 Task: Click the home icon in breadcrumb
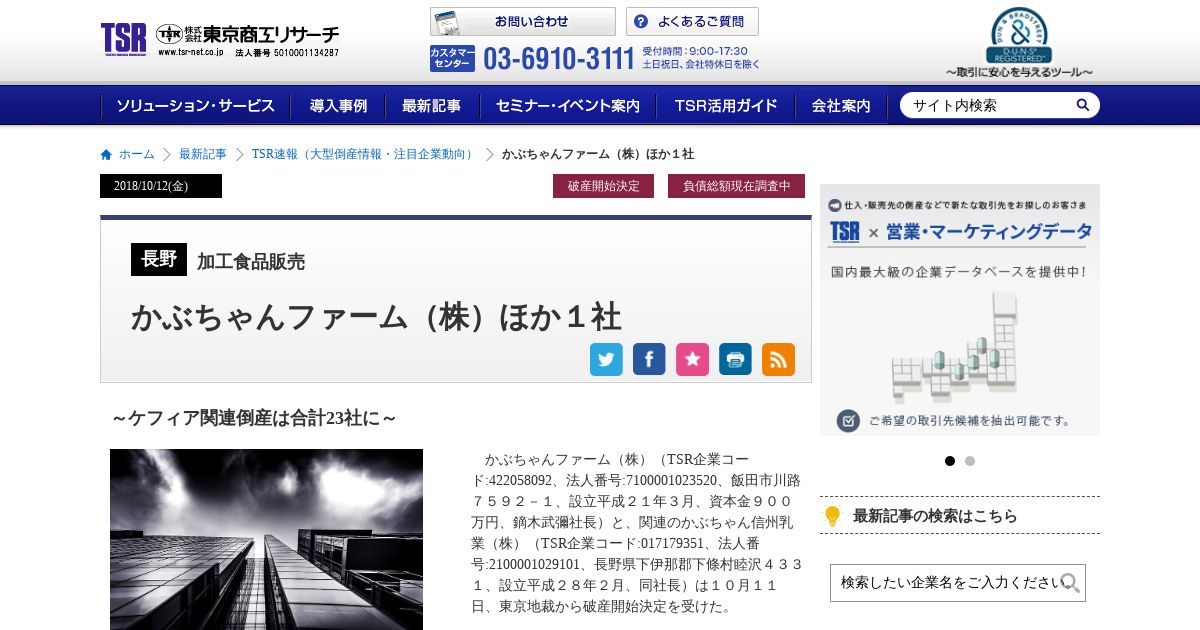pos(106,154)
